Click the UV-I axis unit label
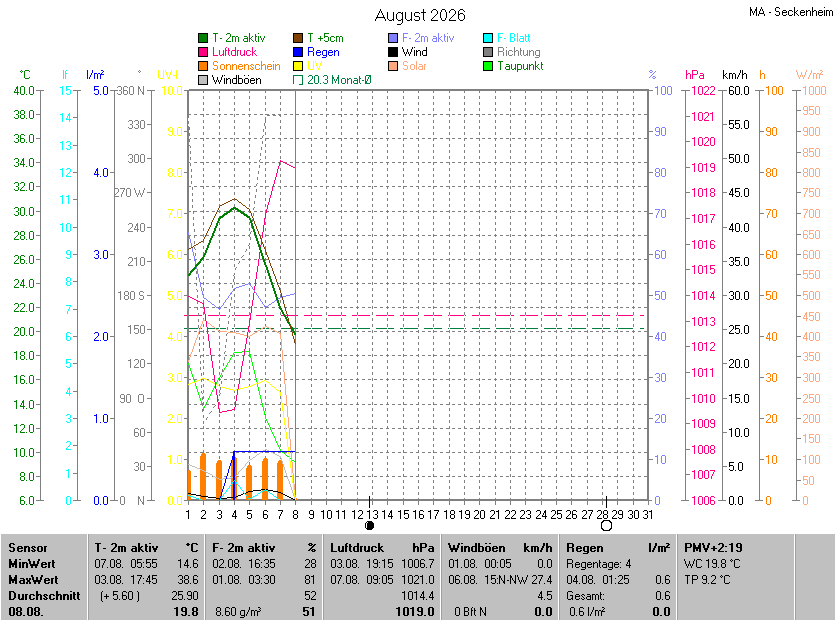 [167, 75]
